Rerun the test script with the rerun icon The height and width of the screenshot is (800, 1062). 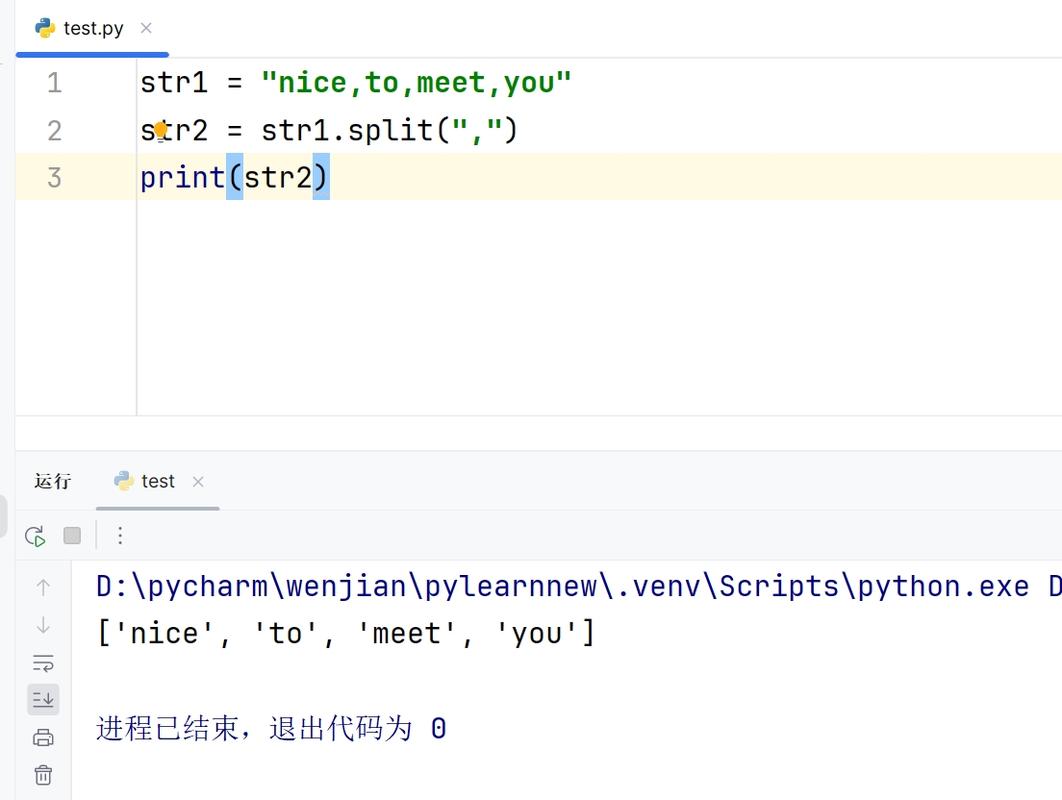tap(33, 535)
